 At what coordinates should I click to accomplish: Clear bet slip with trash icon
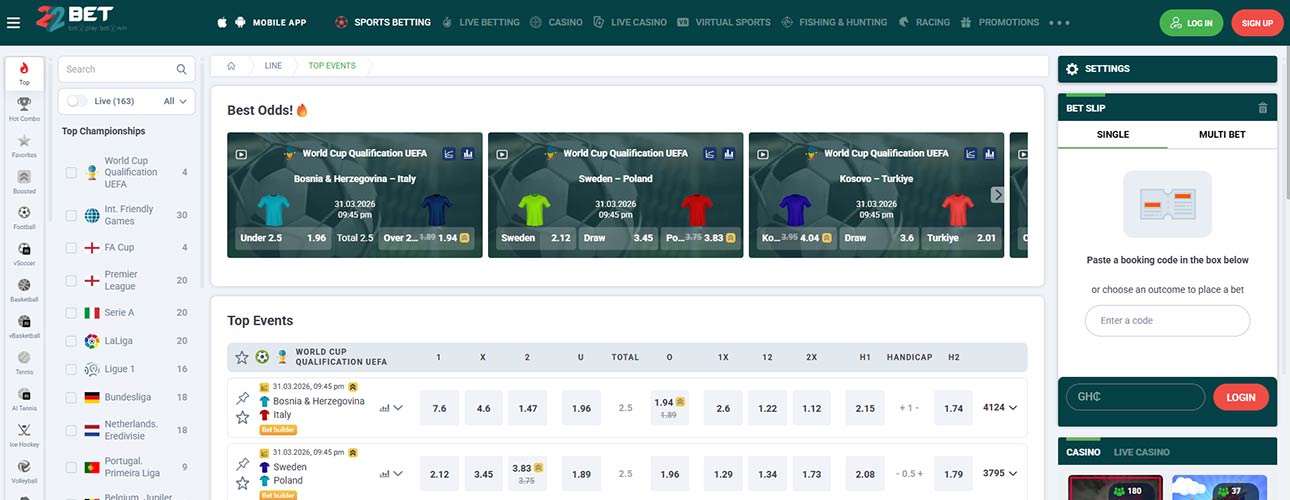(x=1262, y=107)
